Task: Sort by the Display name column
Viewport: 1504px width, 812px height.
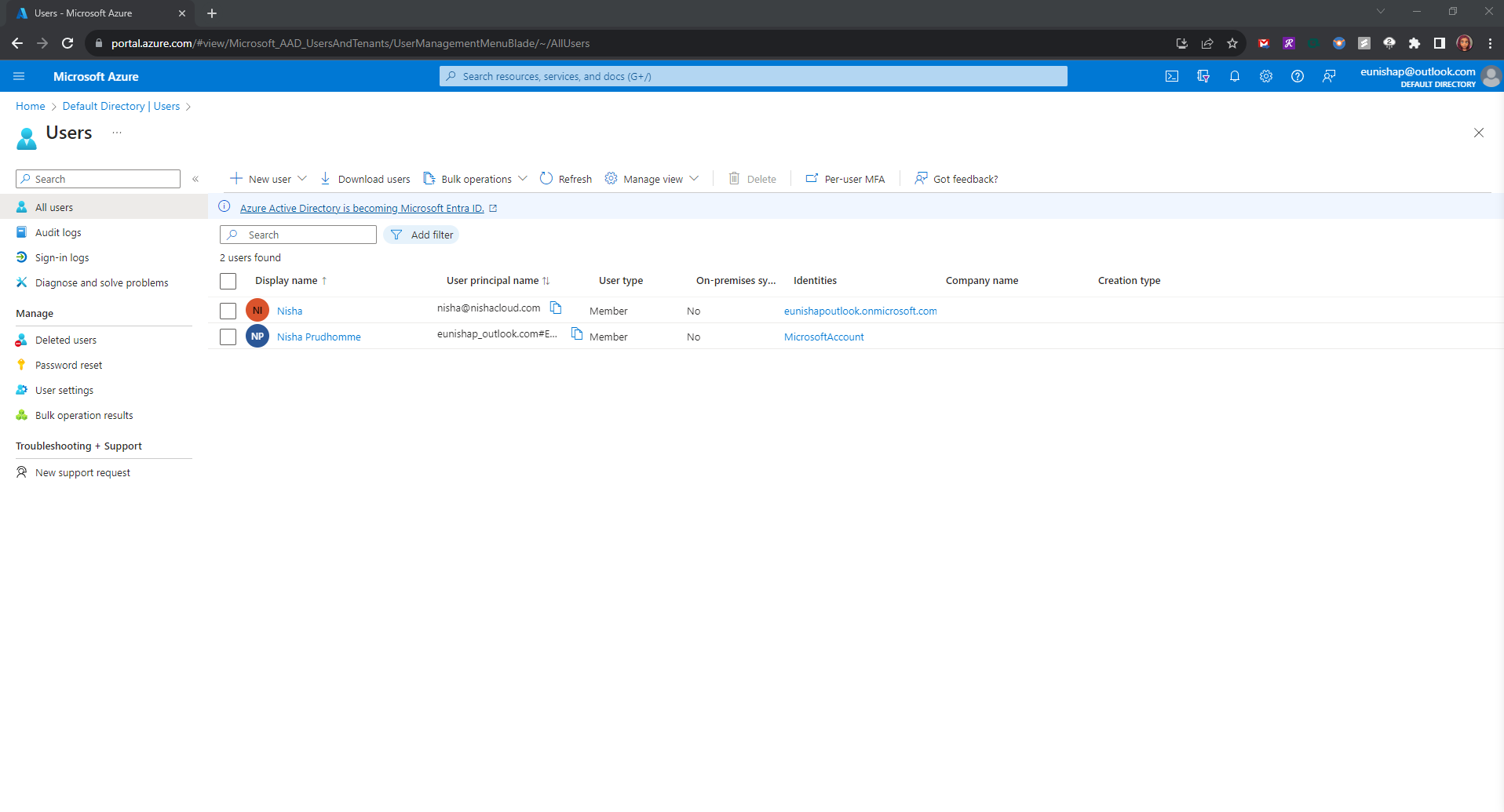Action: pyautogui.click(x=287, y=281)
